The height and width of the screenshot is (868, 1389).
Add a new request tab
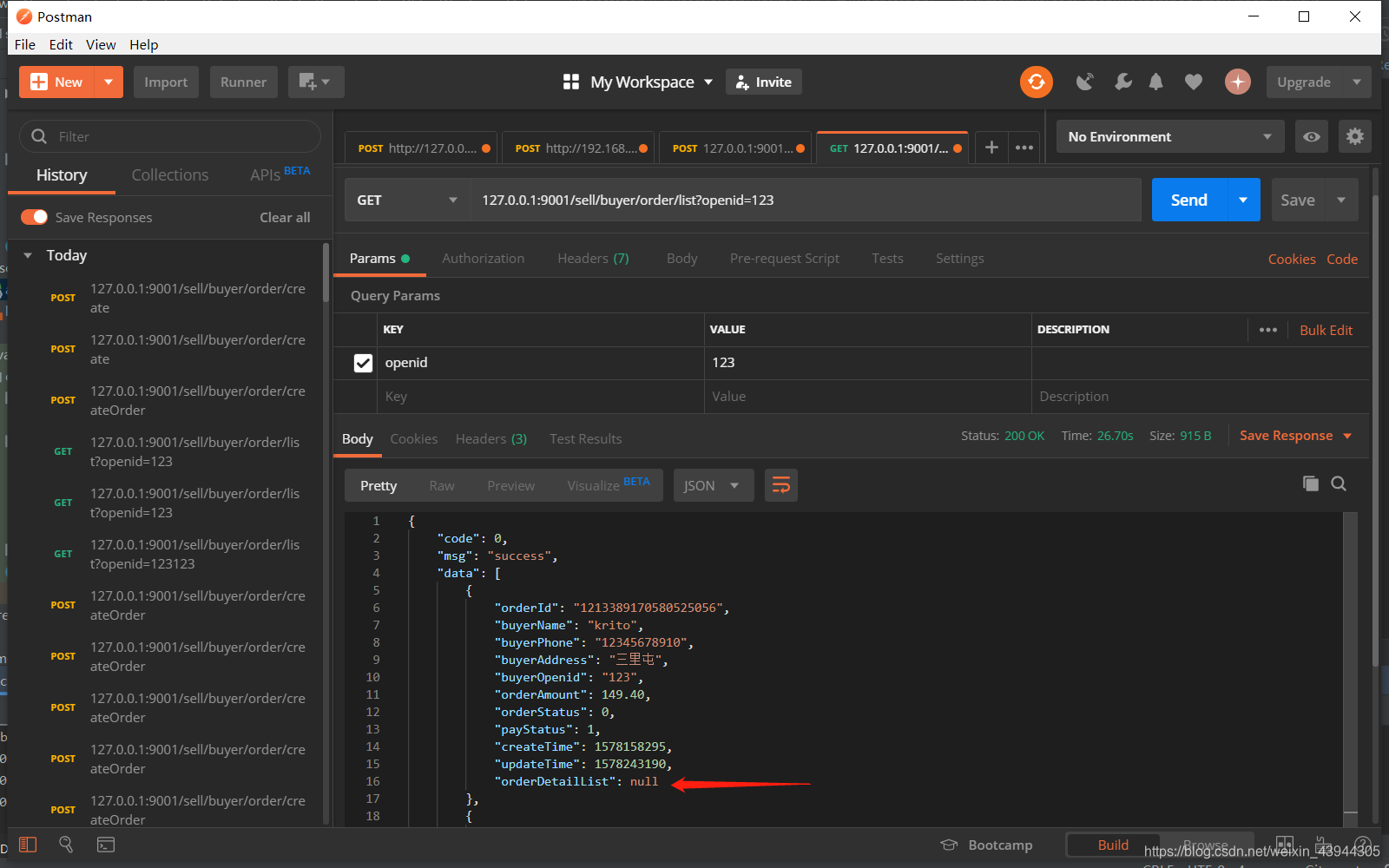click(991, 148)
